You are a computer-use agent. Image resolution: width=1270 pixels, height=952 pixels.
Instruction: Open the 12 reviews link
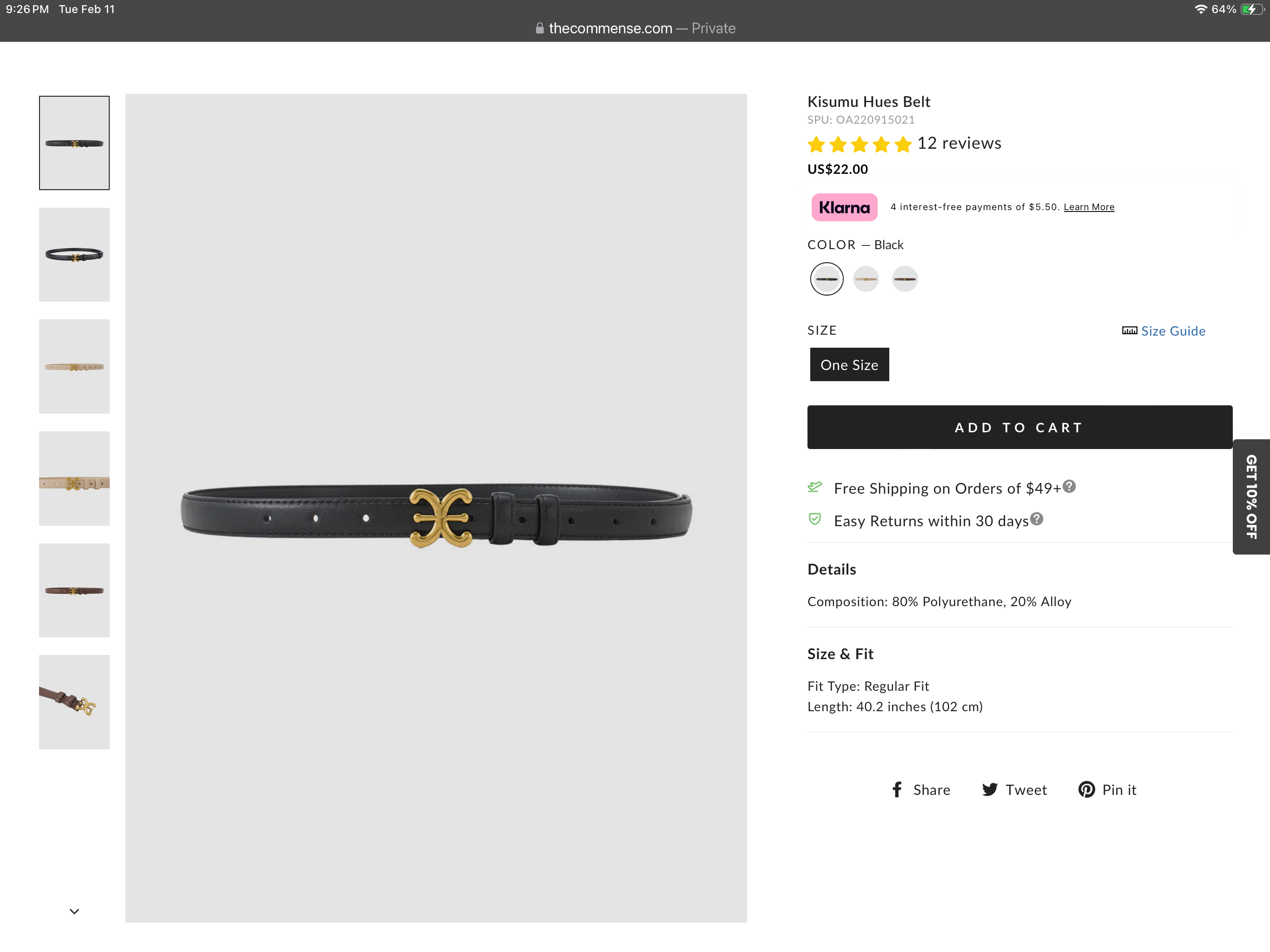pyautogui.click(x=959, y=143)
